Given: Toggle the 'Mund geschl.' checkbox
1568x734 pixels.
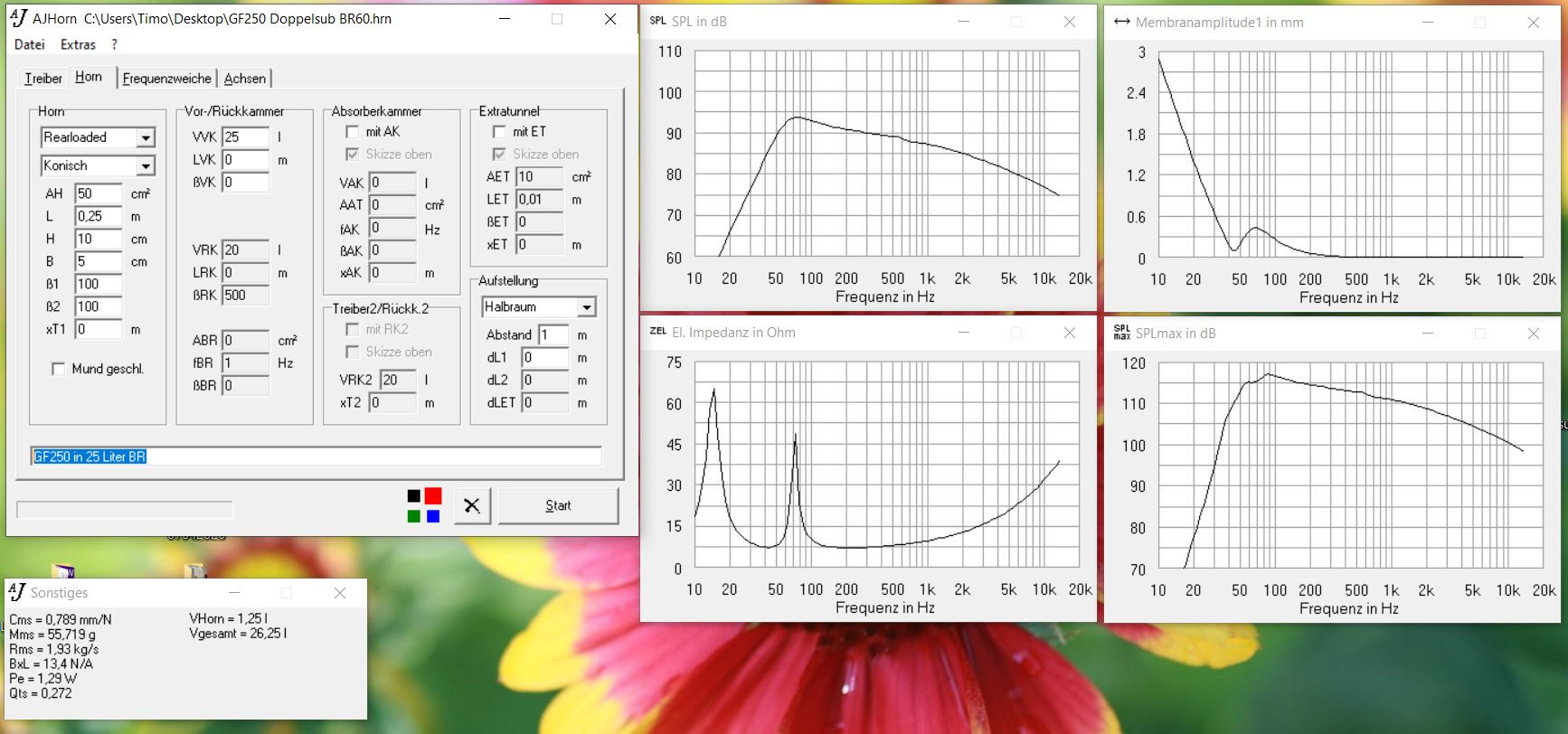Looking at the screenshot, I should click(59, 369).
